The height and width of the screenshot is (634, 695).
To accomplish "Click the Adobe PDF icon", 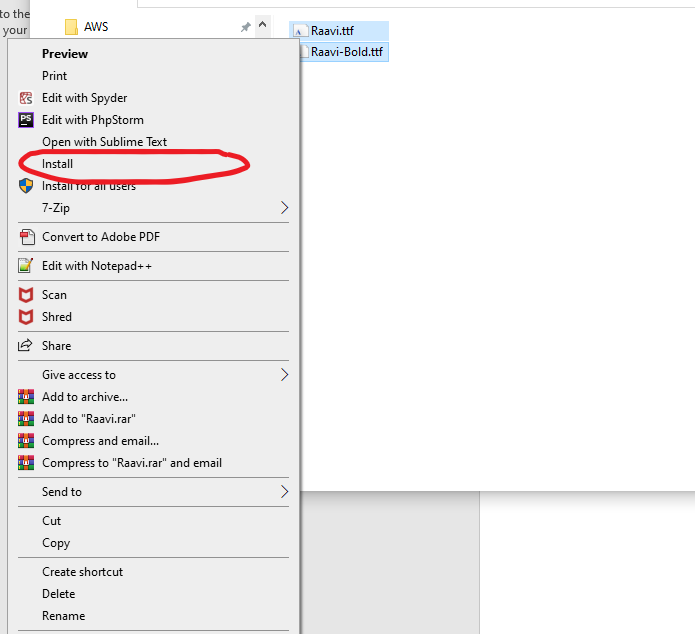I will click(27, 237).
